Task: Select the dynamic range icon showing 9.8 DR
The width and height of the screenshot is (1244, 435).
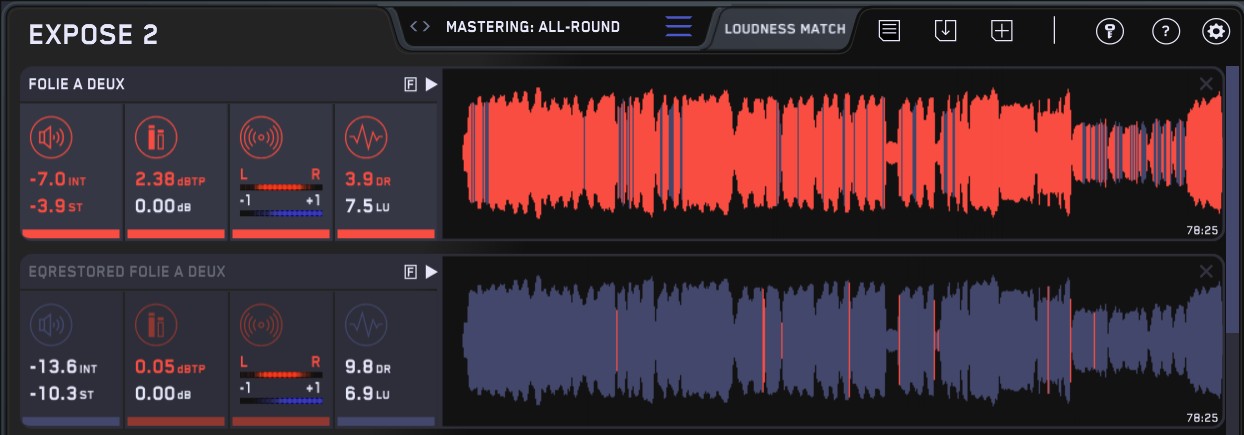Action: coord(365,325)
